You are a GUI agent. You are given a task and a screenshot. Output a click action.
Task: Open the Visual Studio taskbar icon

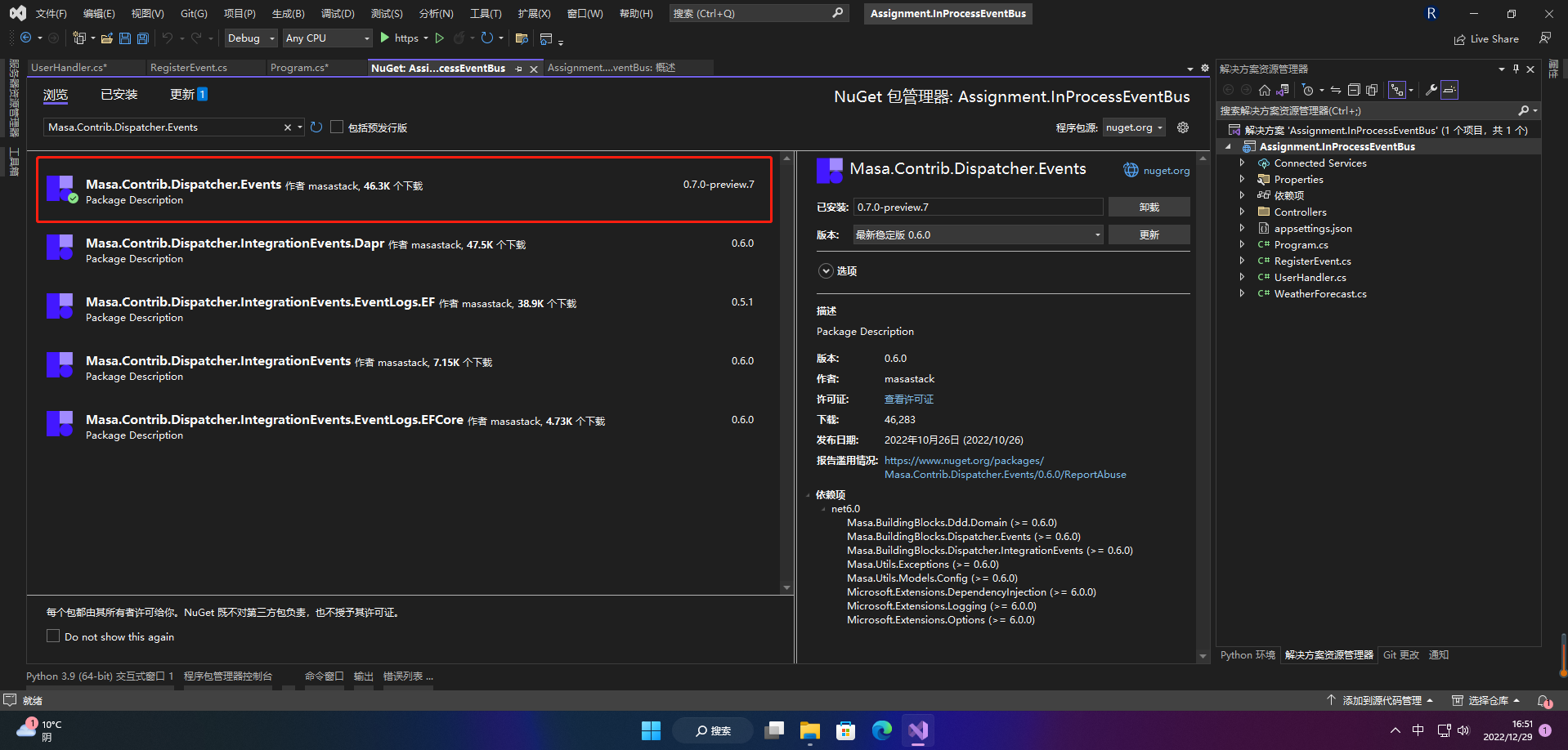(918, 730)
